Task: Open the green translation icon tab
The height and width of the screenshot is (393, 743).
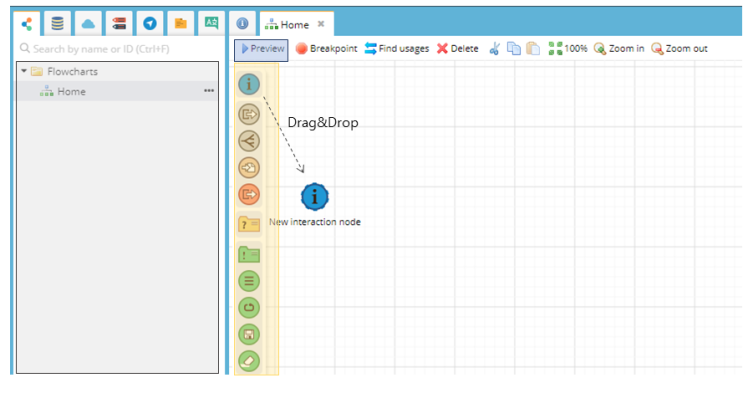Action: click(211, 24)
